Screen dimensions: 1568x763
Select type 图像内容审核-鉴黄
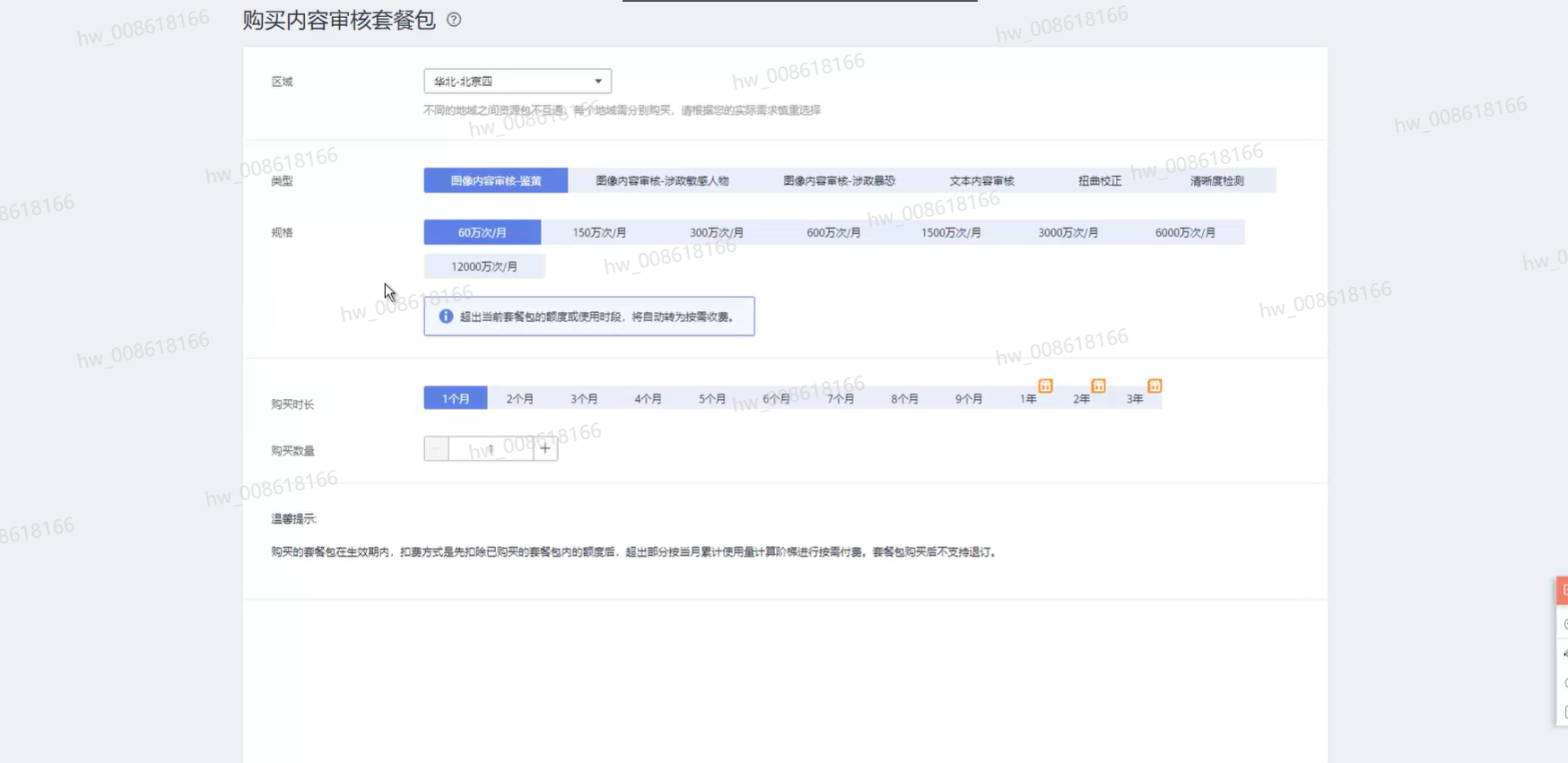point(496,180)
